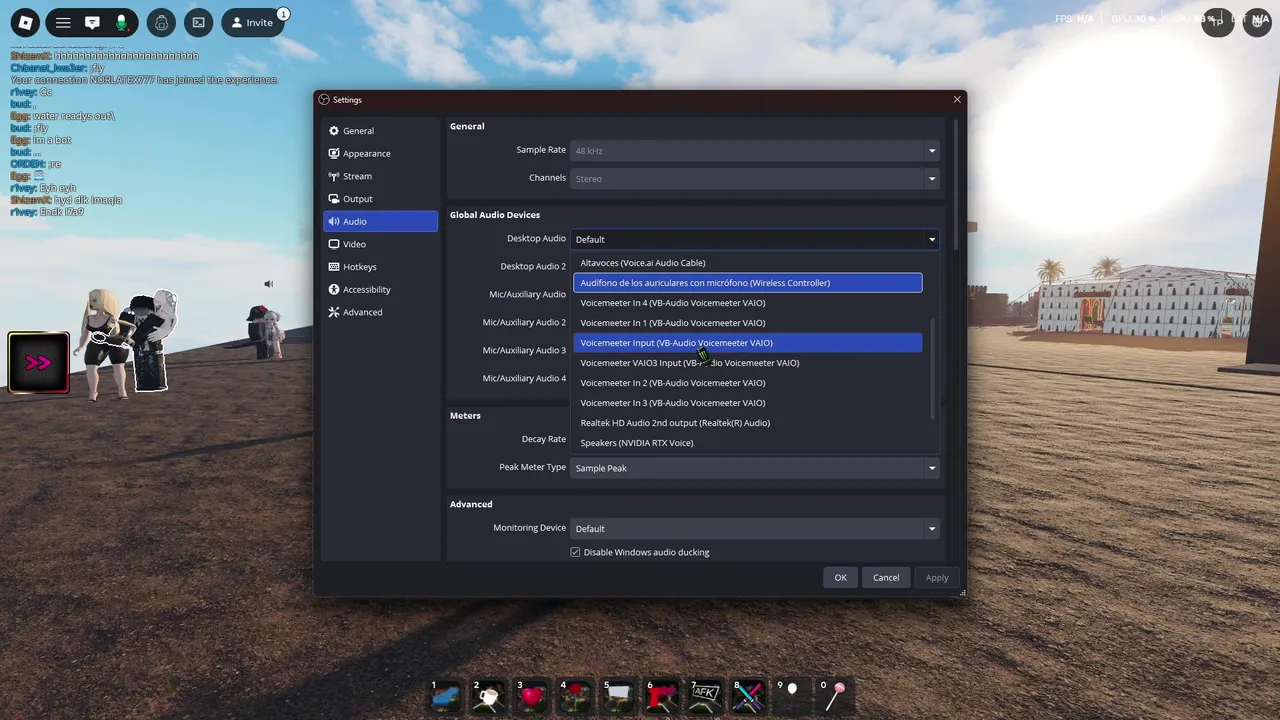Image resolution: width=1280 pixels, height=720 pixels.
Task: Click the 'Global Audio Devices' section heading
Action: pyautogui.click(x=495, y=215)
